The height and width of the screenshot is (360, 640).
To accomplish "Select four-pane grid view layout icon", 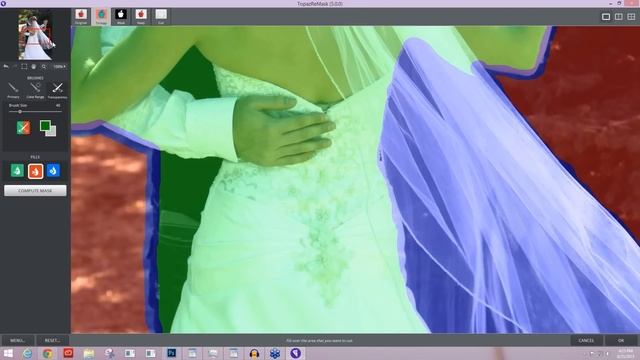I will (x=631, y=17).
